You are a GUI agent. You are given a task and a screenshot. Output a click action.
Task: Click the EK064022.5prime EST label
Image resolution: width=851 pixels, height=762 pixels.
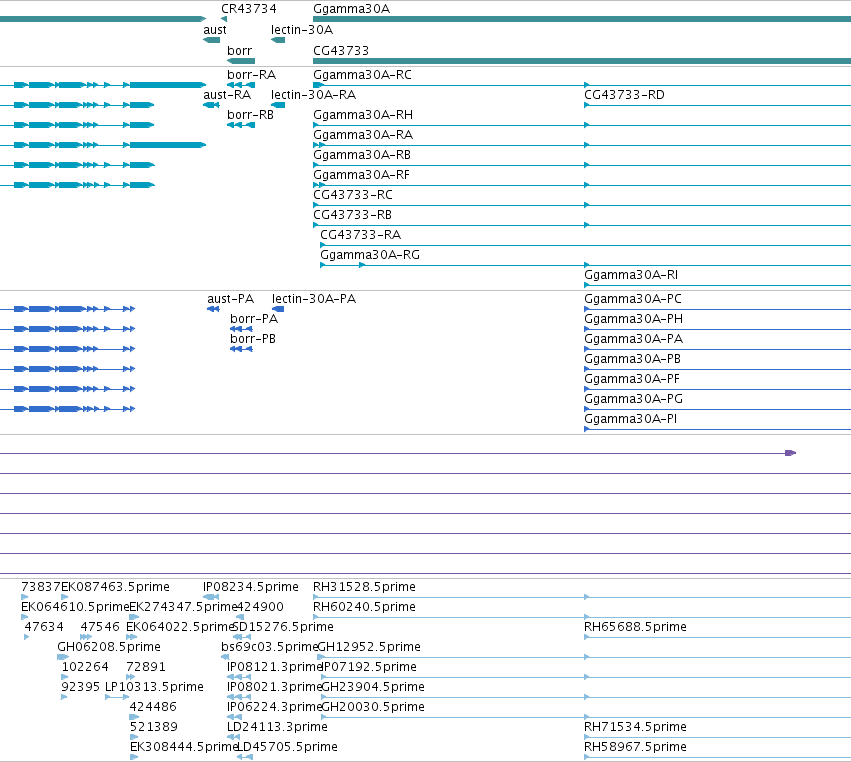click(180, 627)
